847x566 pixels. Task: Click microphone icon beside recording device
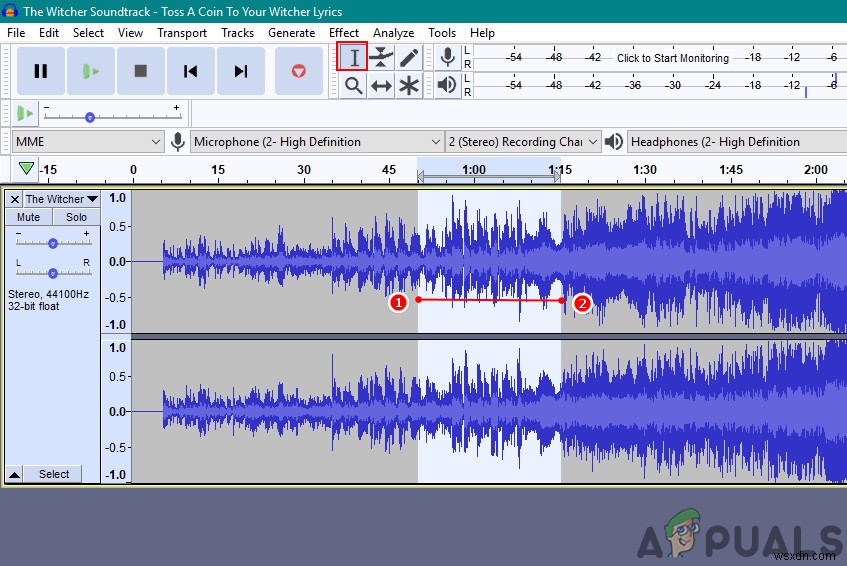(x=178, y=142)
